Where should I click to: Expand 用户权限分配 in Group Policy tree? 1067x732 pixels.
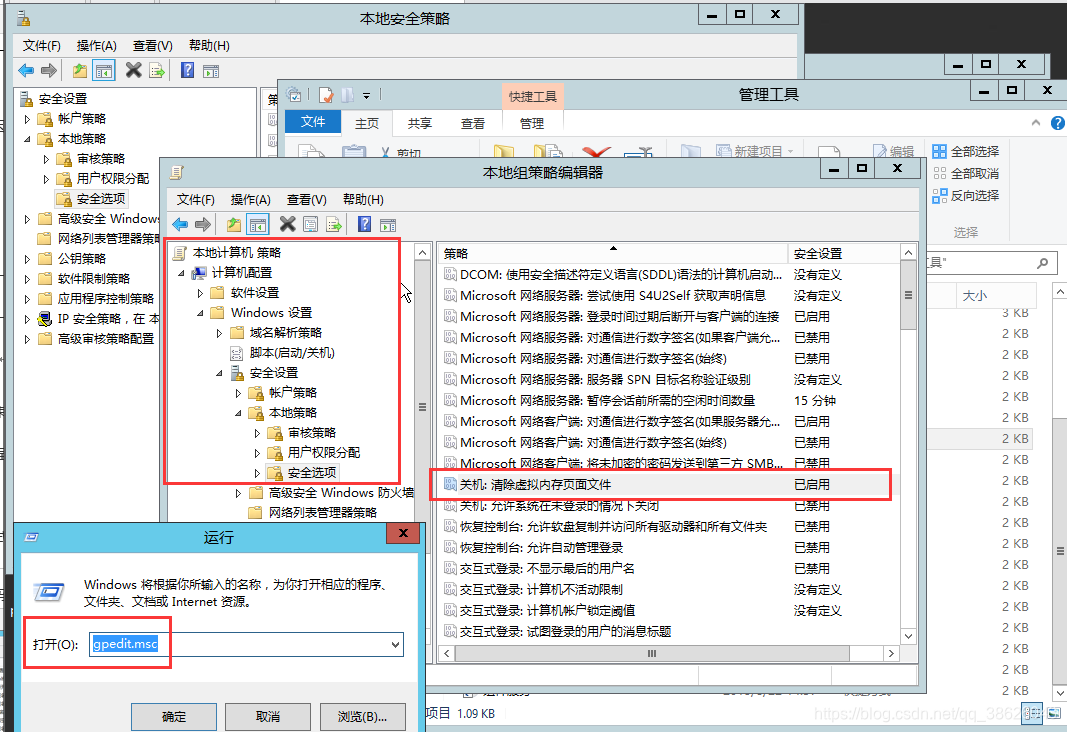coord(257,453)
